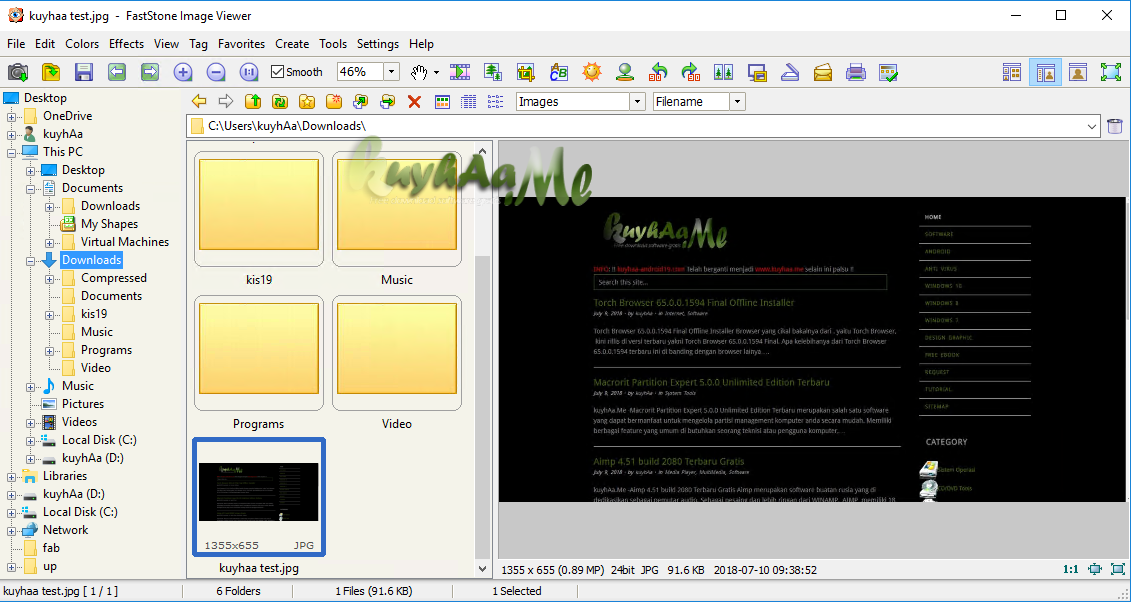1132x602 pixels.
Task: Click the set as wallpaper monitor icon
Action: [757, 71]
